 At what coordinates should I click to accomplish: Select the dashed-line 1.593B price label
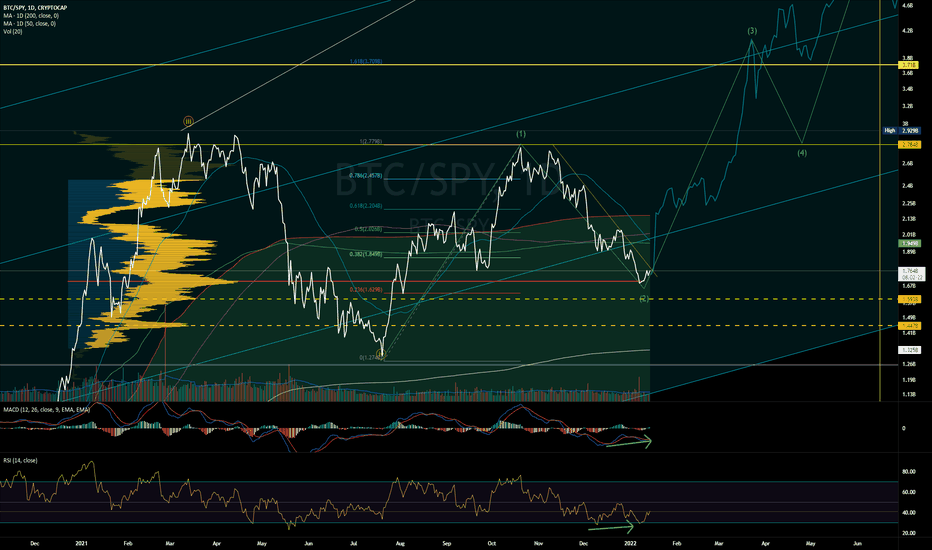909,299
